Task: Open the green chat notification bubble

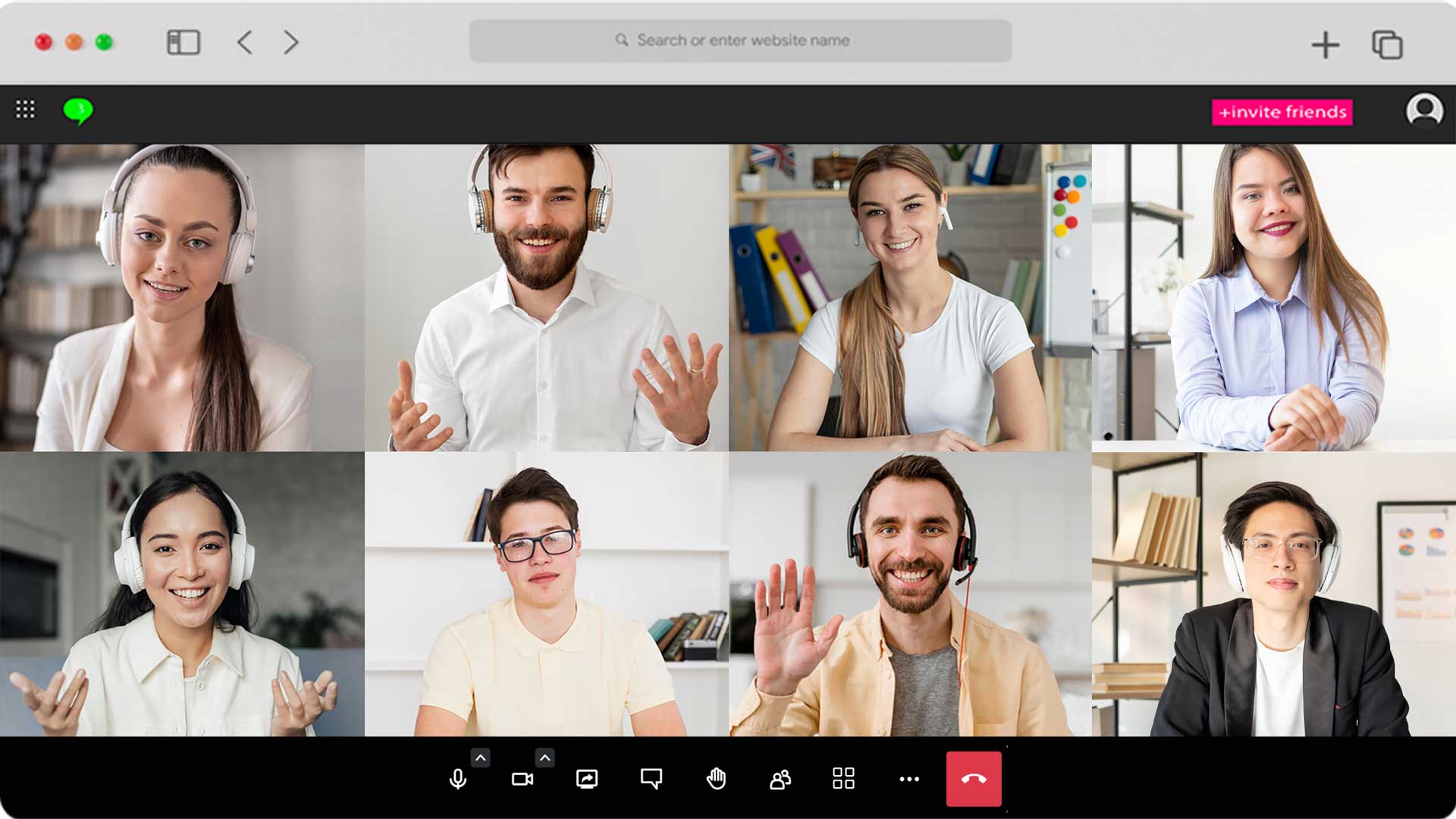Action: click(x=77, y=111)
